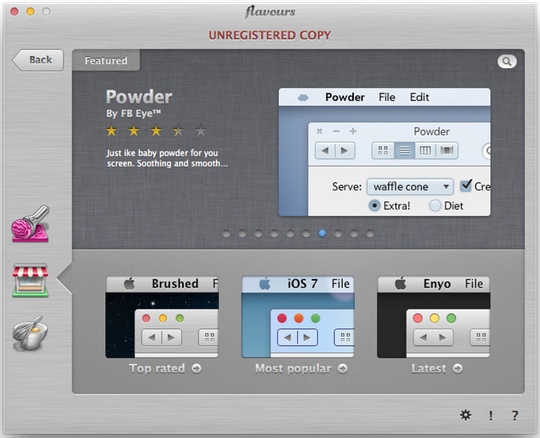Screen dimensions: 540x438
Task: Click the Edit menu in Powder preview
Action: pyautogui.click(x=419, y=97)
